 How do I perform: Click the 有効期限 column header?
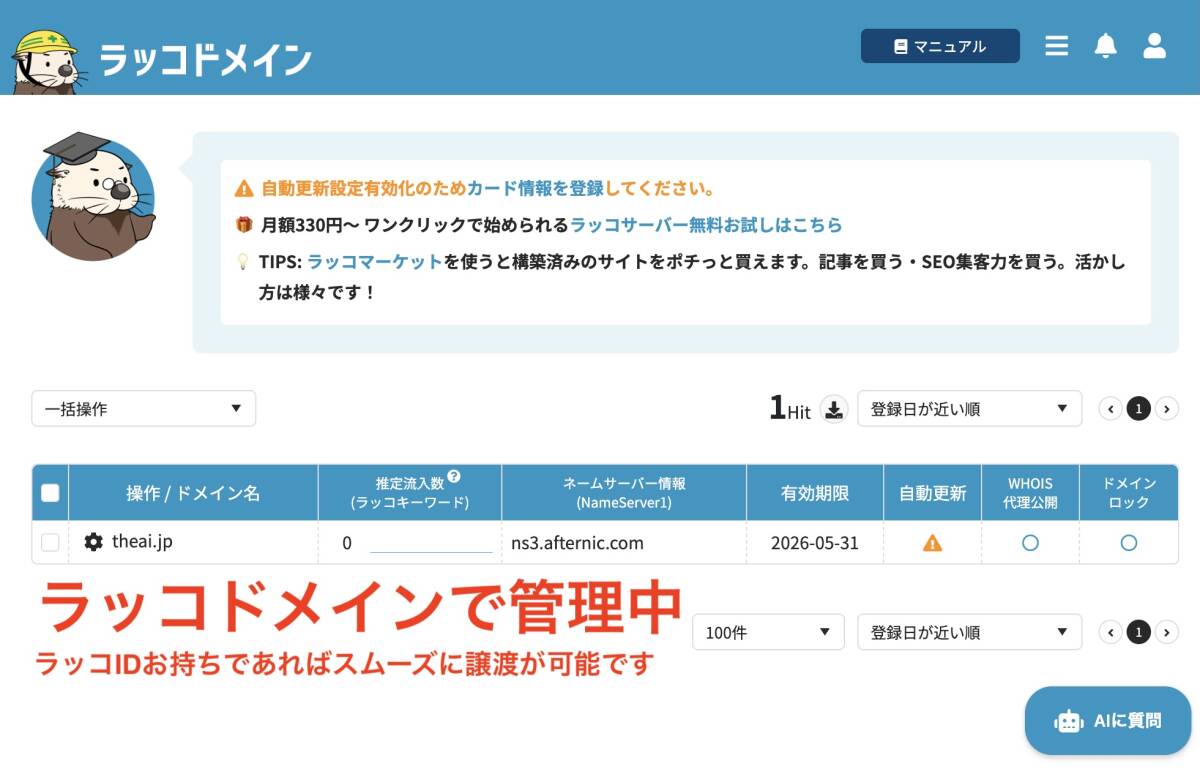click(x=815, y=492)
